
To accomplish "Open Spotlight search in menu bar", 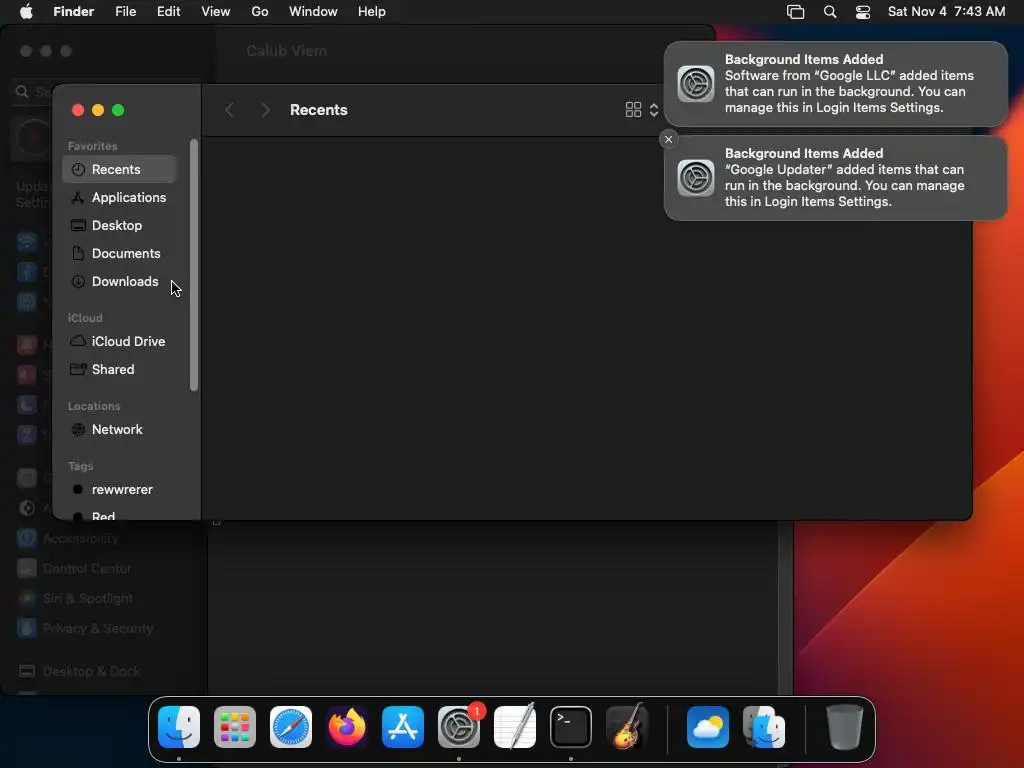I will point(830,12).
